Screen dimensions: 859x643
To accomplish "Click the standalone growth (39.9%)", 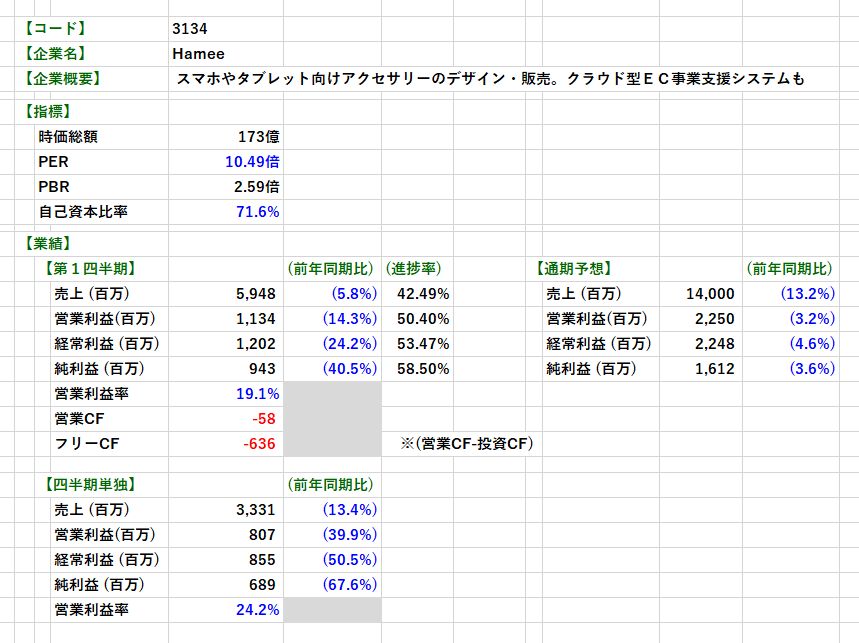I will point(350,535).
